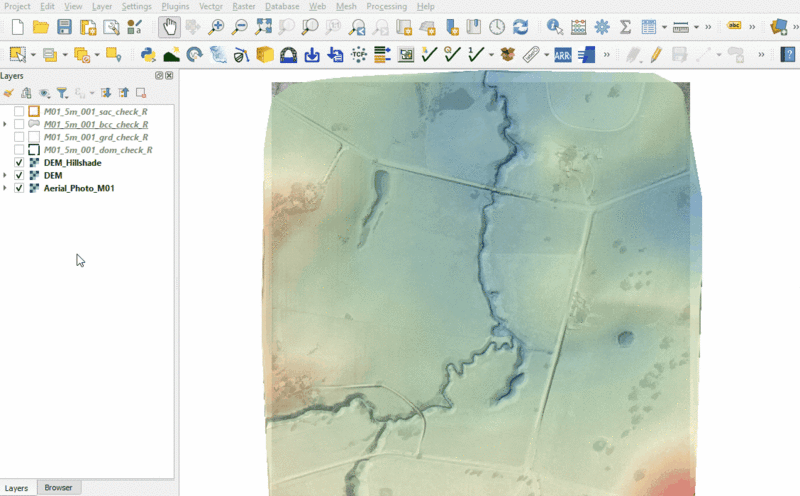Open the layer styling paintbrush icon
Viewport: 800px width, 496px height.
[x=9, y=93]
